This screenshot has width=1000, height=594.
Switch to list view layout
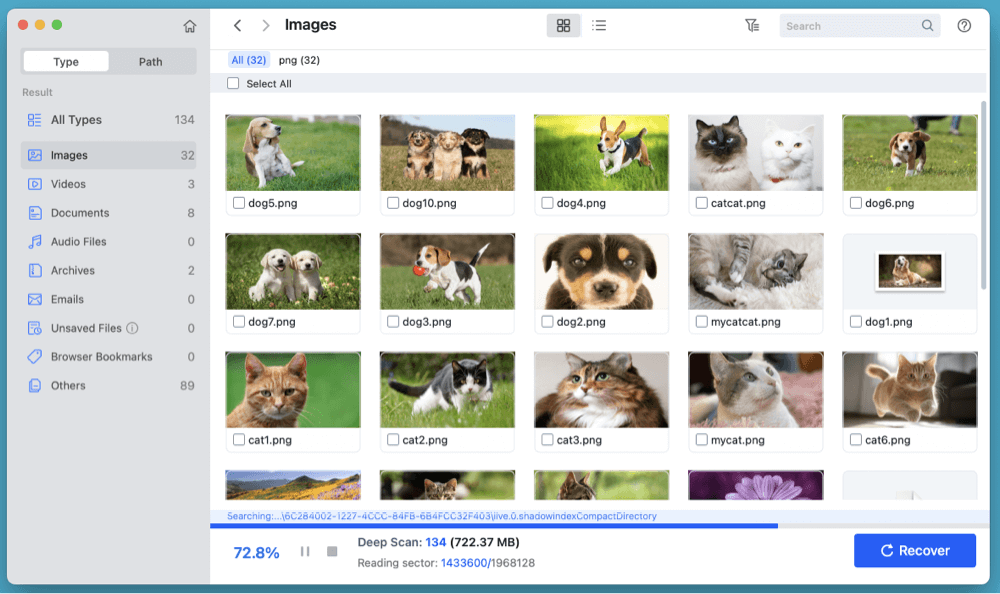tap(599, 26)
